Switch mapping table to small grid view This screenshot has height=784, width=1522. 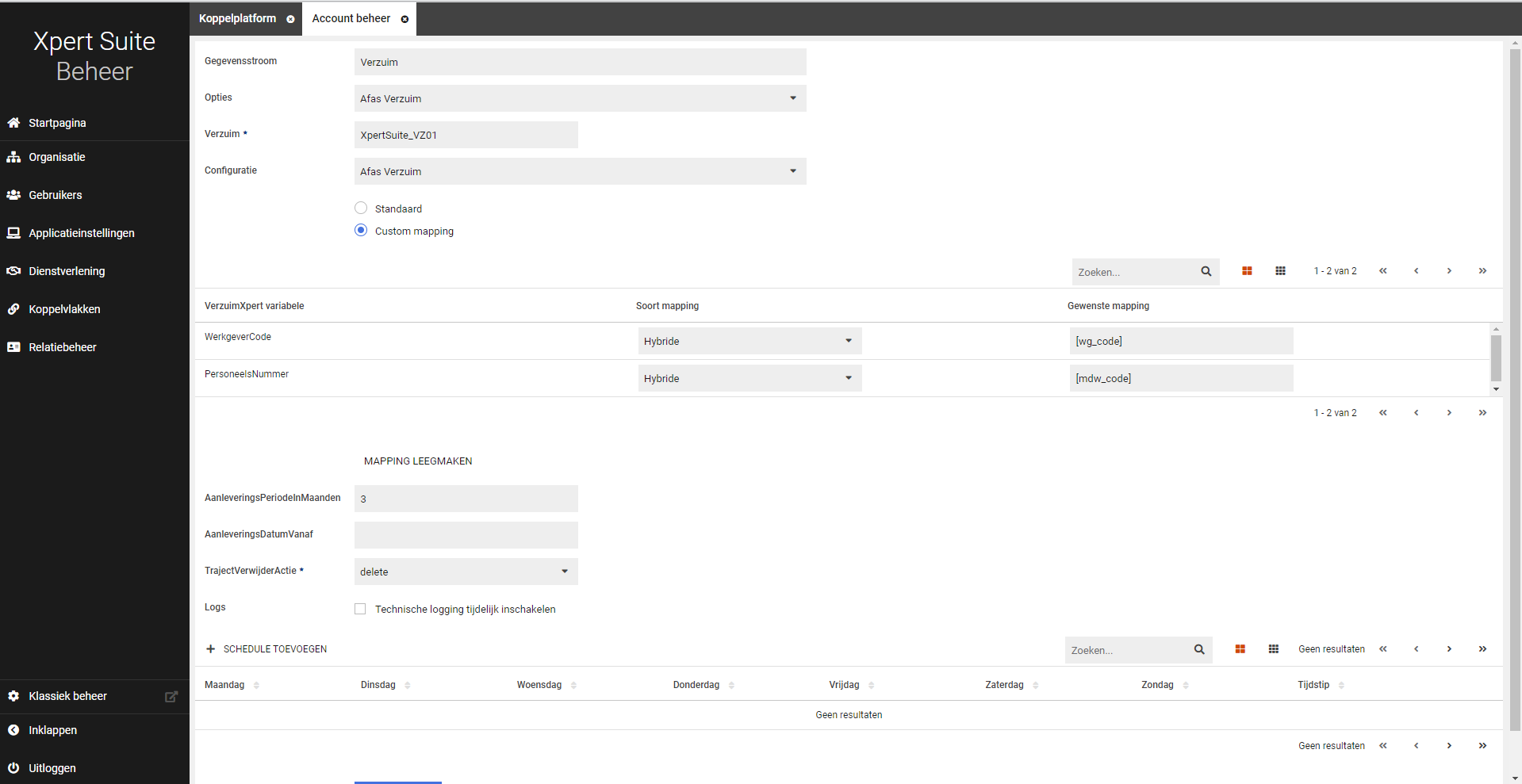pyautogui.click(x=1280, y=271)
